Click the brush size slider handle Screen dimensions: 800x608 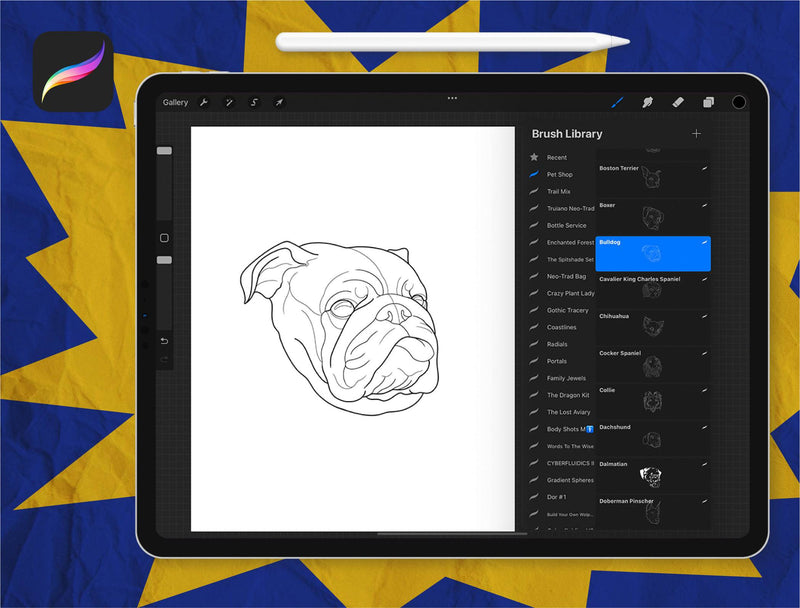tap(164, 151)
